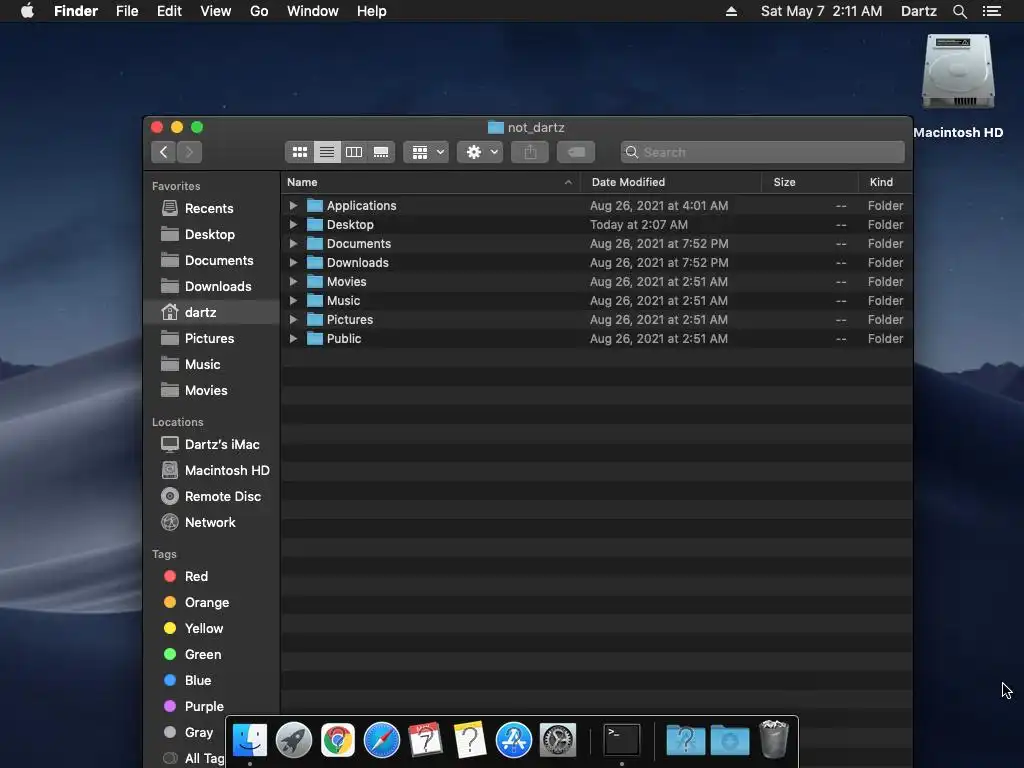
Task: Expand the Downloads folder disclosure triangle
Action: pos(293,263)
